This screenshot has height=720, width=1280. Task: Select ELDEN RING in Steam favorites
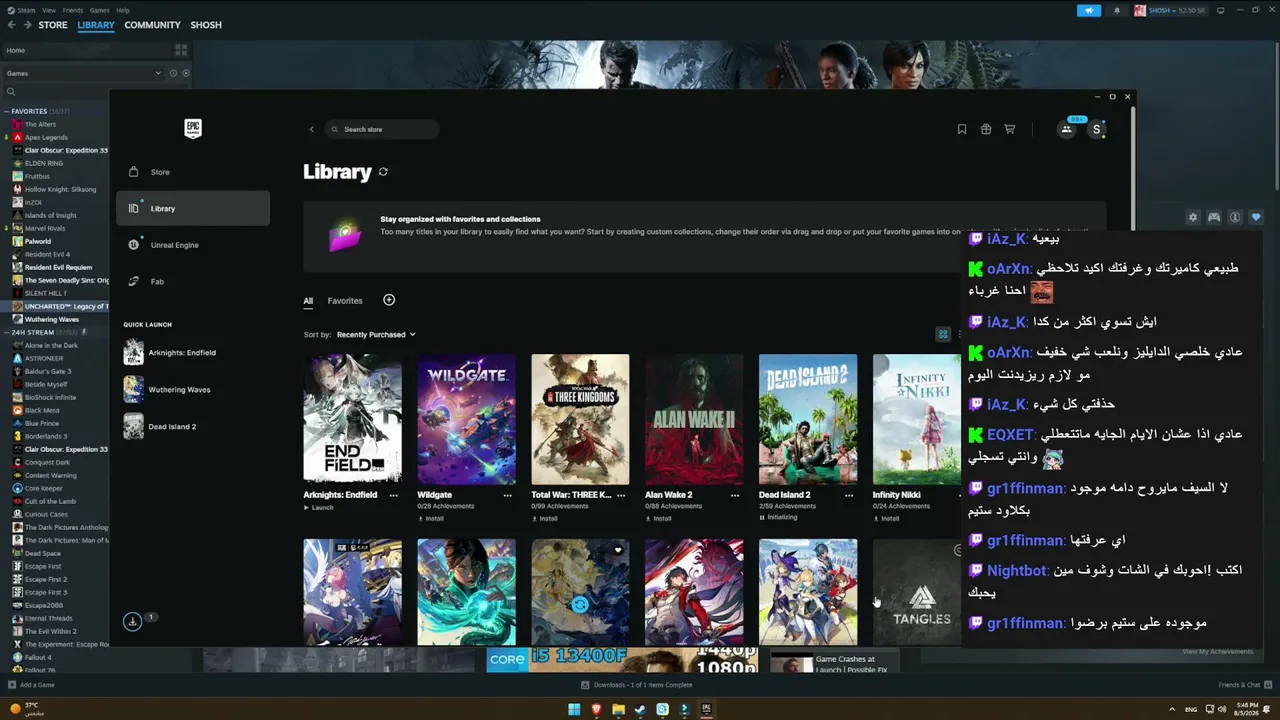pyautogui.click(x=44, y=163)
